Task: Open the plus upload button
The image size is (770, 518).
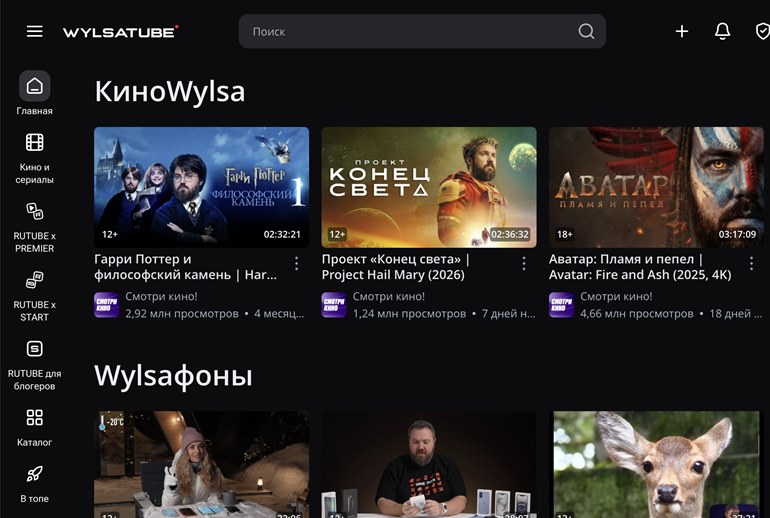Action: (682, 31)
